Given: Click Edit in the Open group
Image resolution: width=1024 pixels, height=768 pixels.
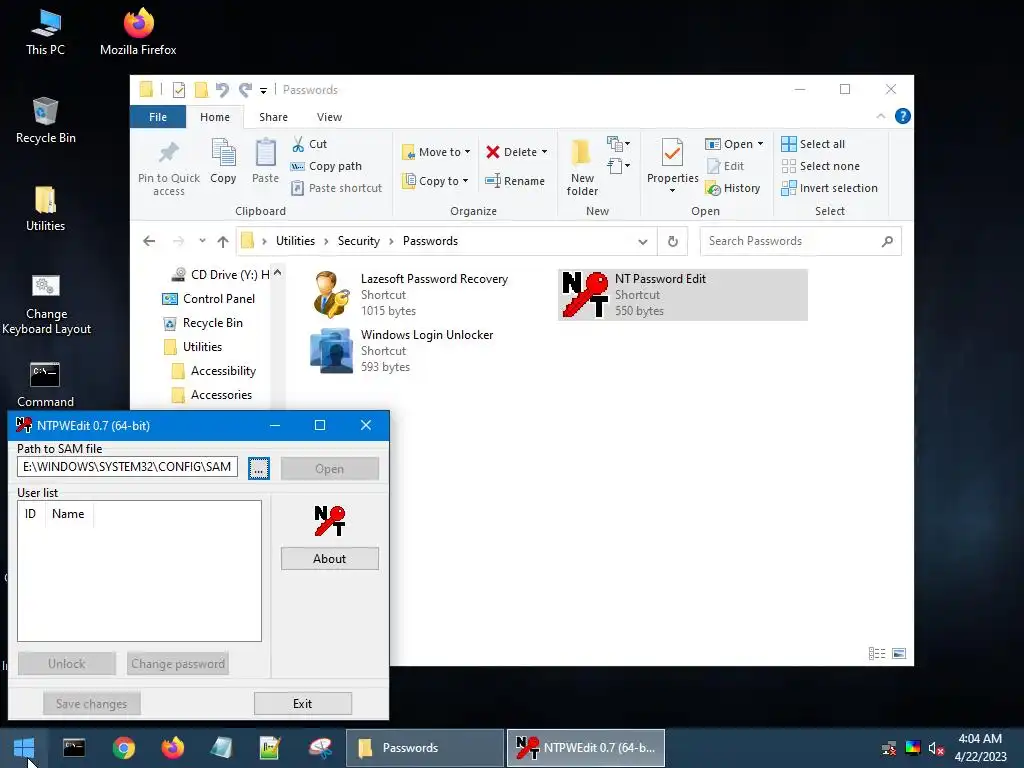Looking at the screenshot, I should 726,166.
